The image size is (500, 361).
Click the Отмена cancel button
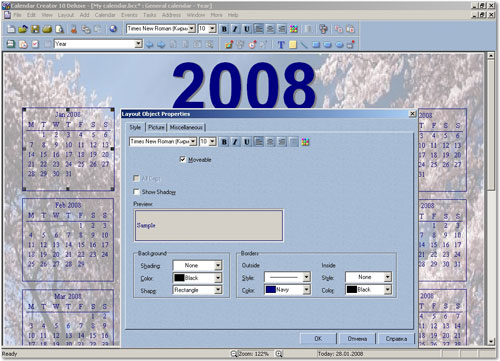[357, 339]
